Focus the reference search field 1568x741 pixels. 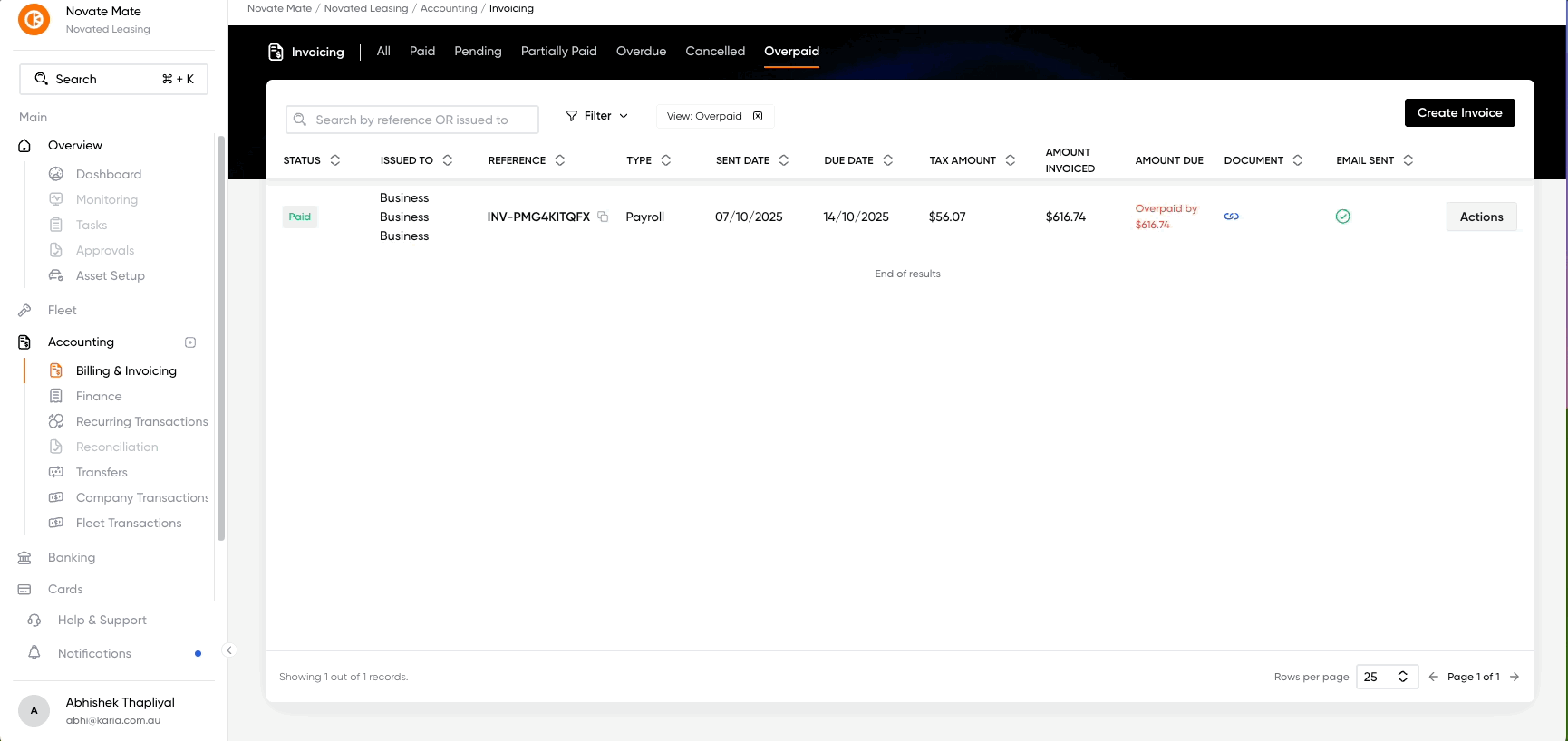coord(412,120)
